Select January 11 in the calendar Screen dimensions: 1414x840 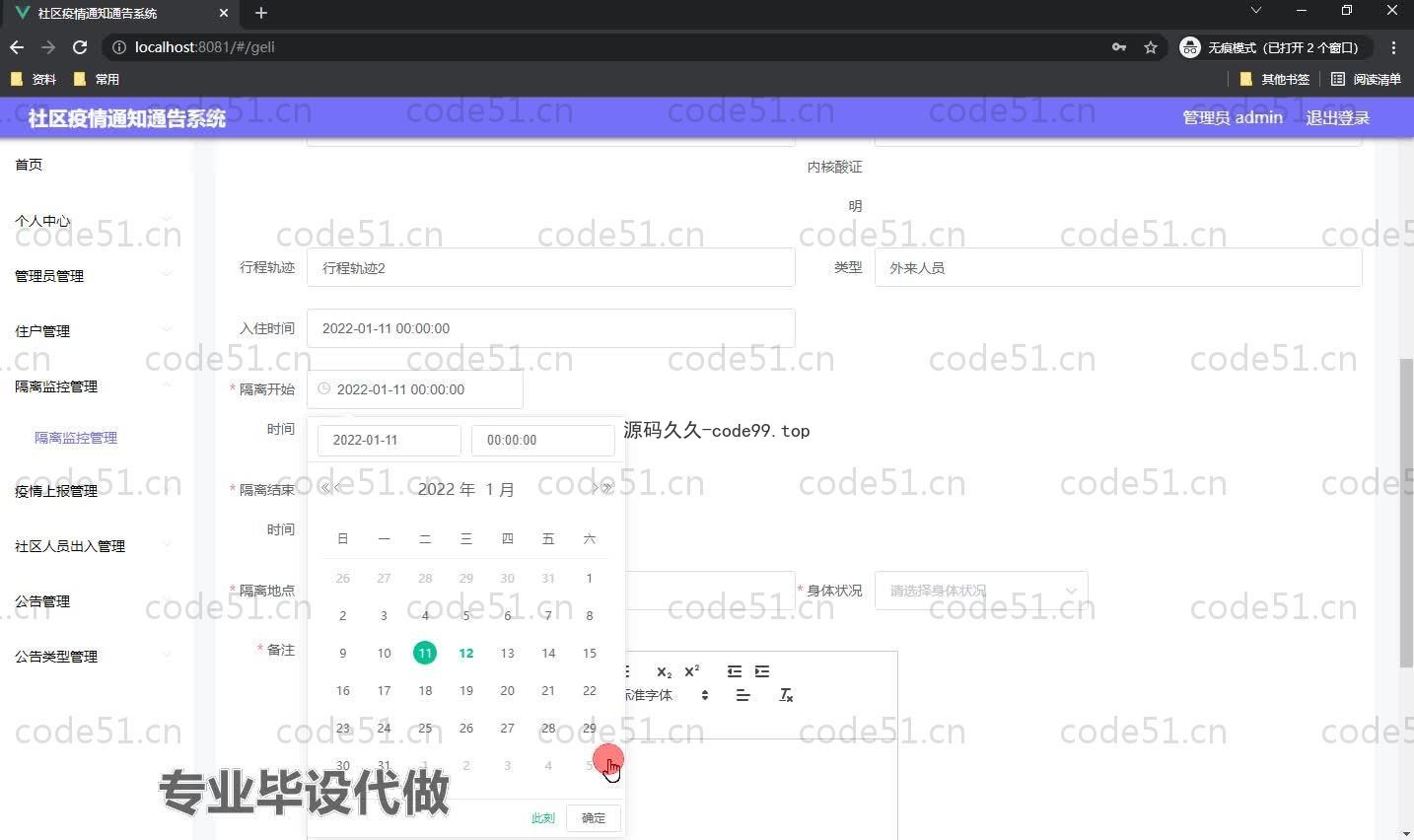point(425,653)
